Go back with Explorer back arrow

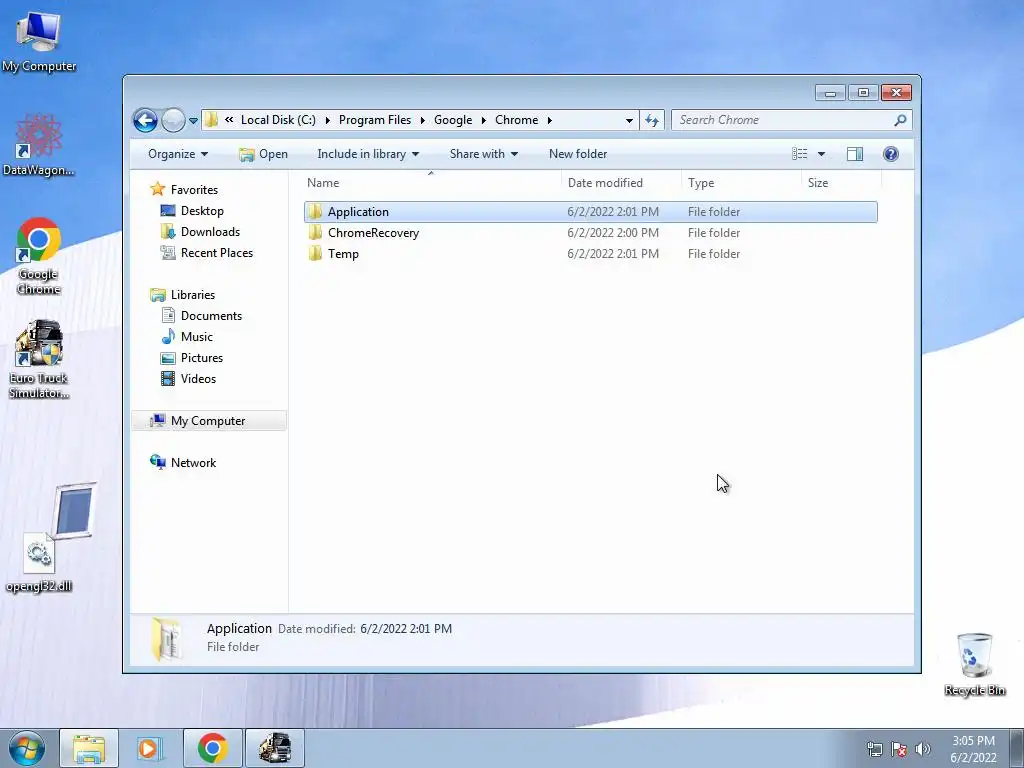[x=145, y=120]
